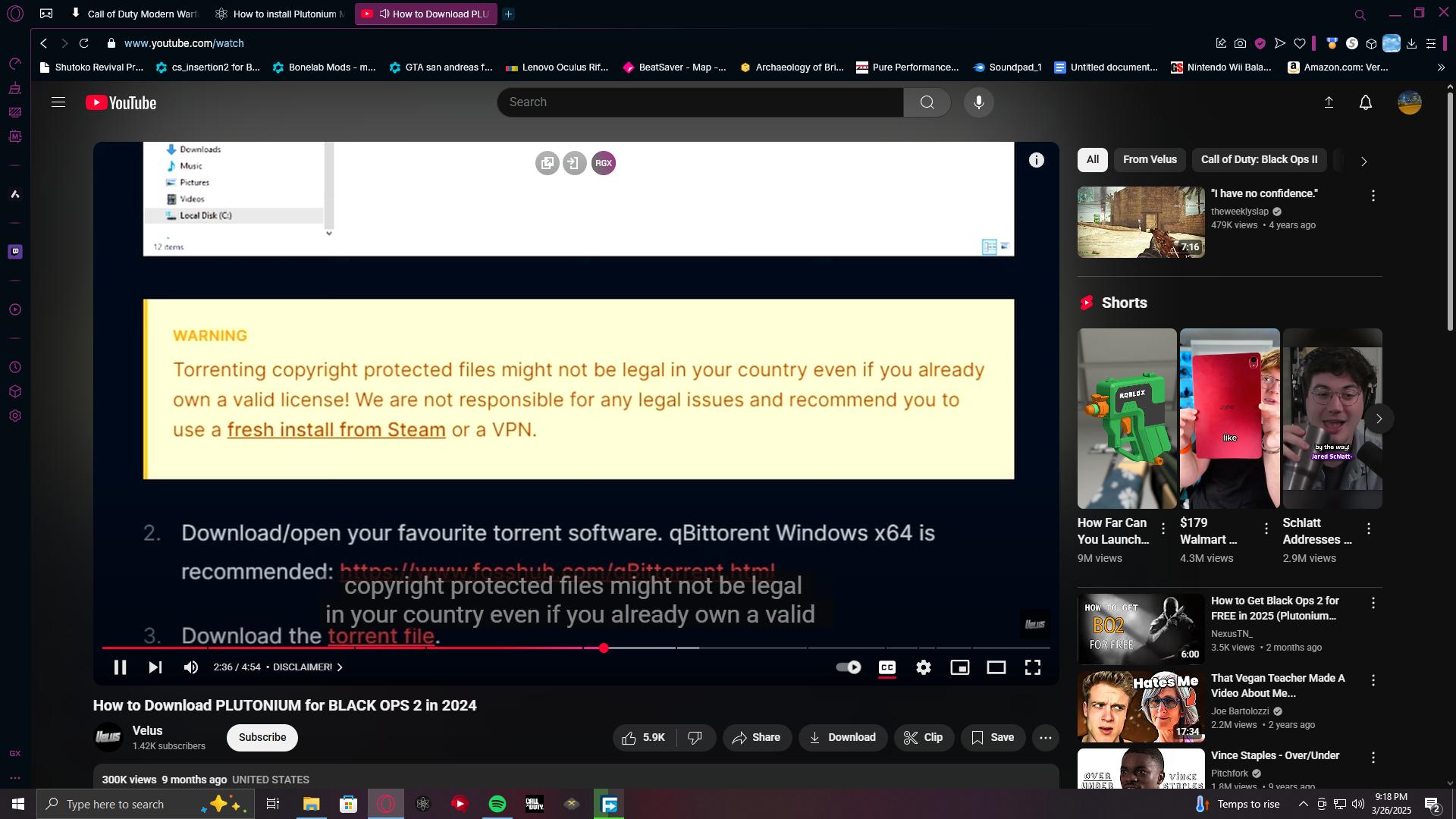
Task: Toggle autoplay switch
Action: (x=848, y=667)
